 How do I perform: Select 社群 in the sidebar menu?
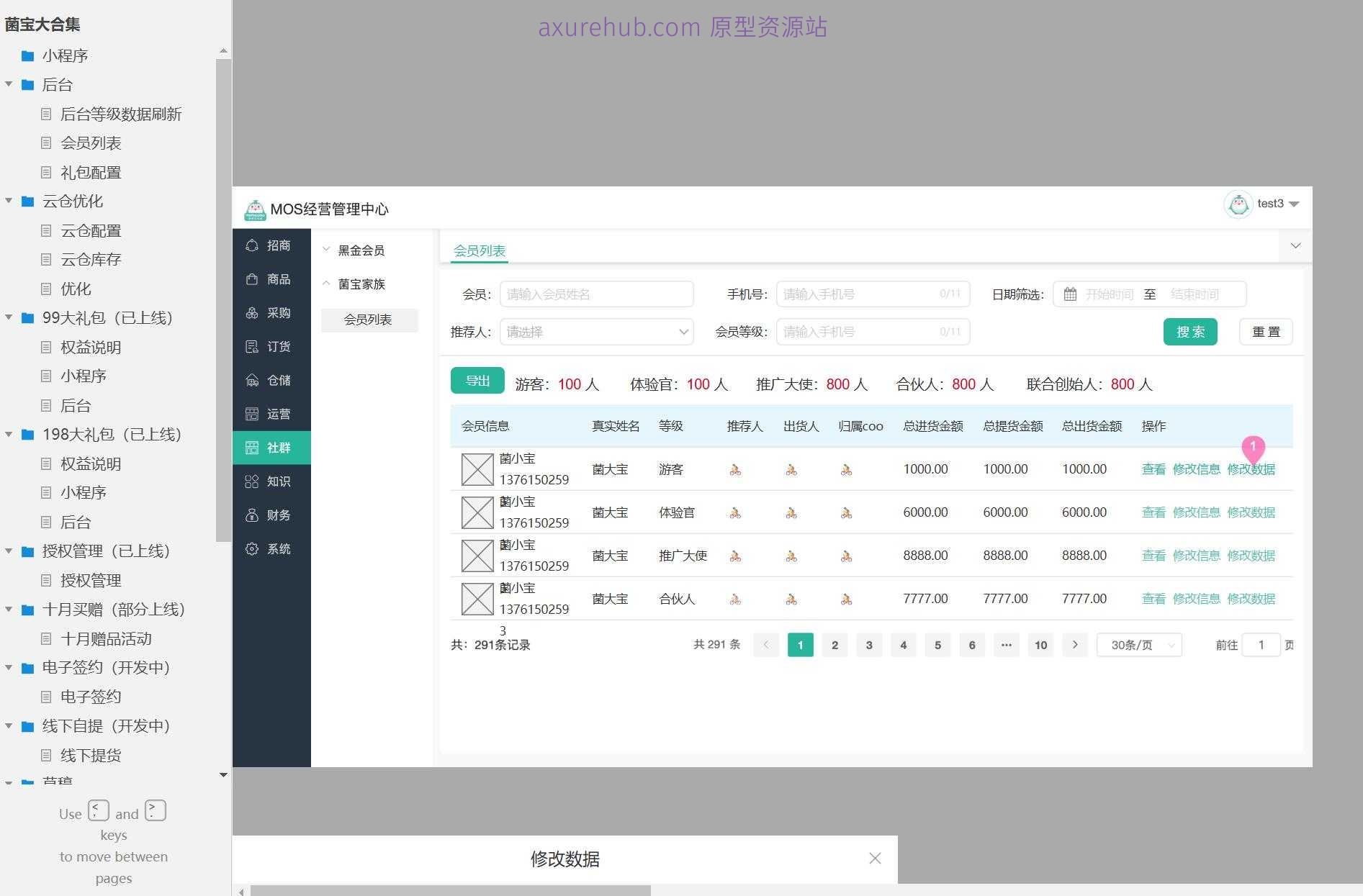(271, 447)
